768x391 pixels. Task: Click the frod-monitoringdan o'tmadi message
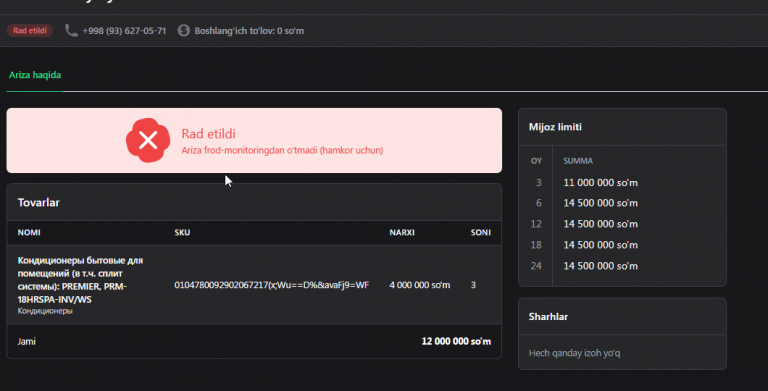click(x=282, y=150)
